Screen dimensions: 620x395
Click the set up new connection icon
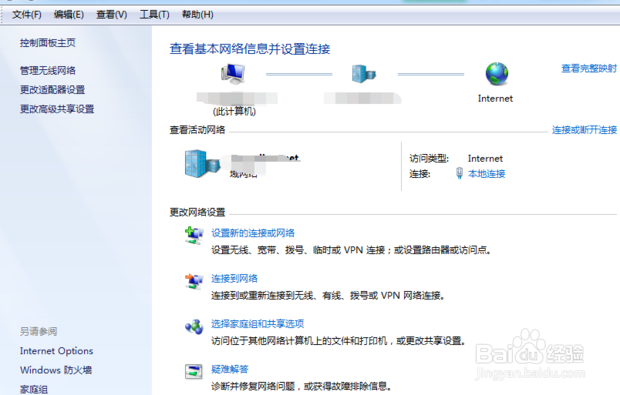click(194, 235)
